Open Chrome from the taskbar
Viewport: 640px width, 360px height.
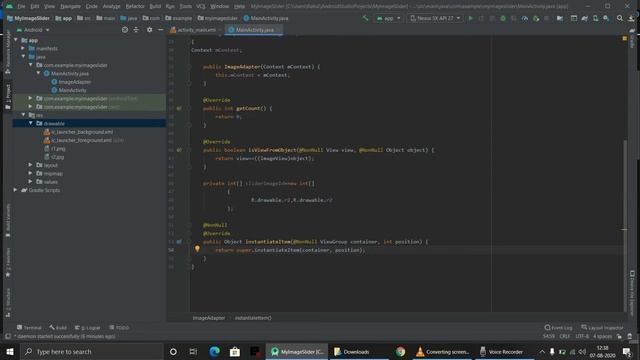(x=400, y=351)
